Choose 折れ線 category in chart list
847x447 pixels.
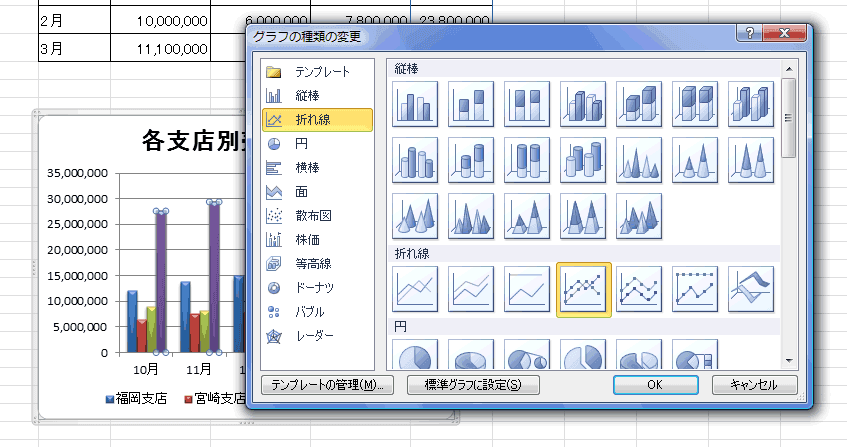[x=318, y=120]
